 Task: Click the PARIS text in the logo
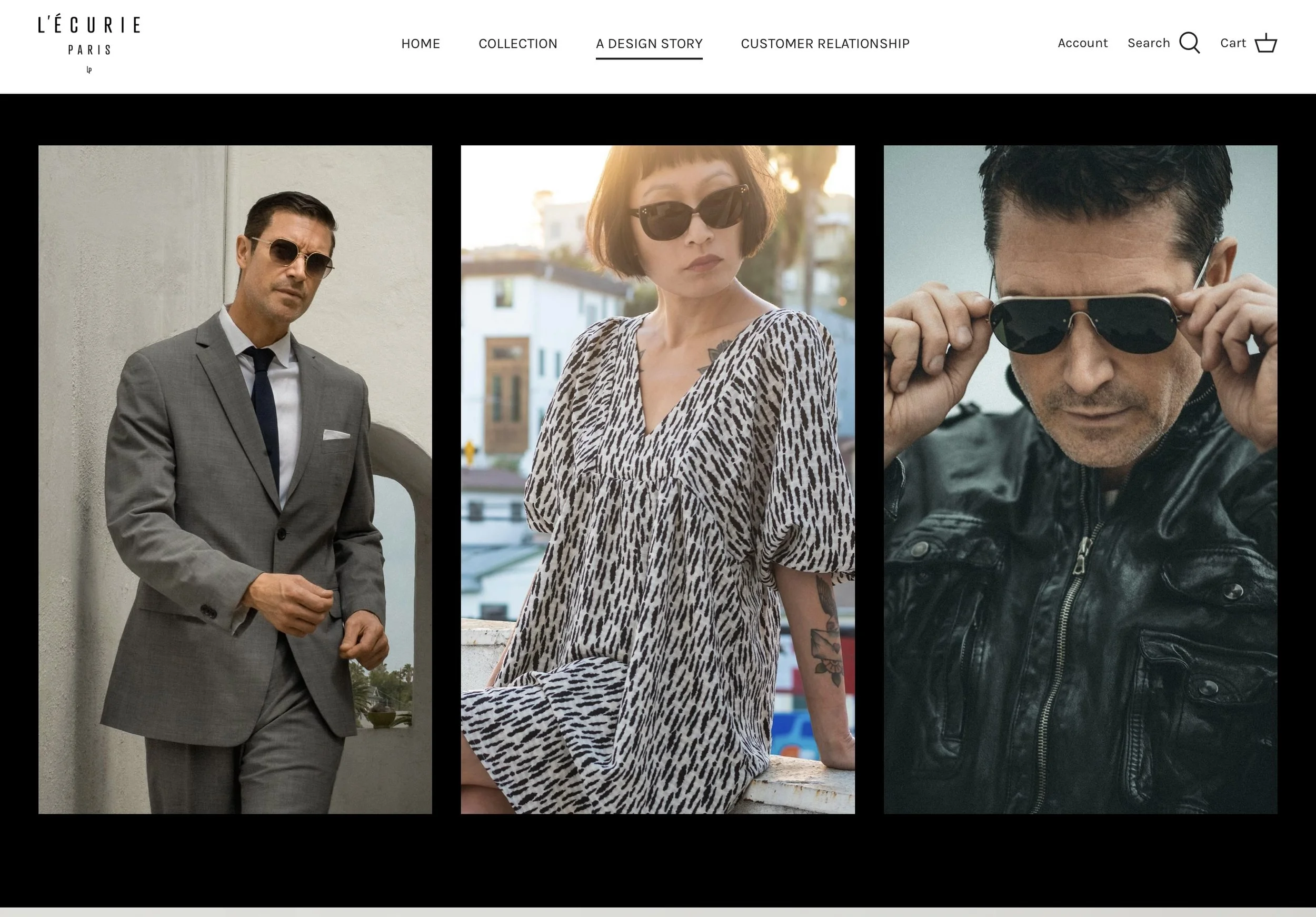(89, 51)
